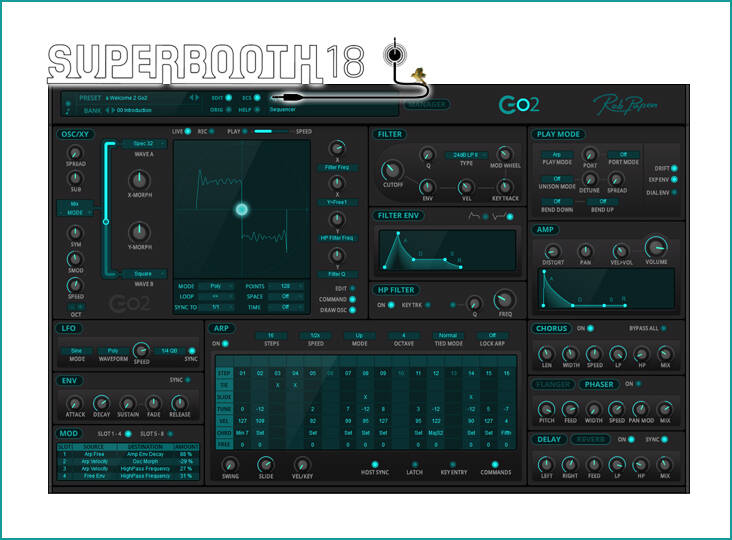Click the oscillator mix vertical slider handle

coord(106,222)
